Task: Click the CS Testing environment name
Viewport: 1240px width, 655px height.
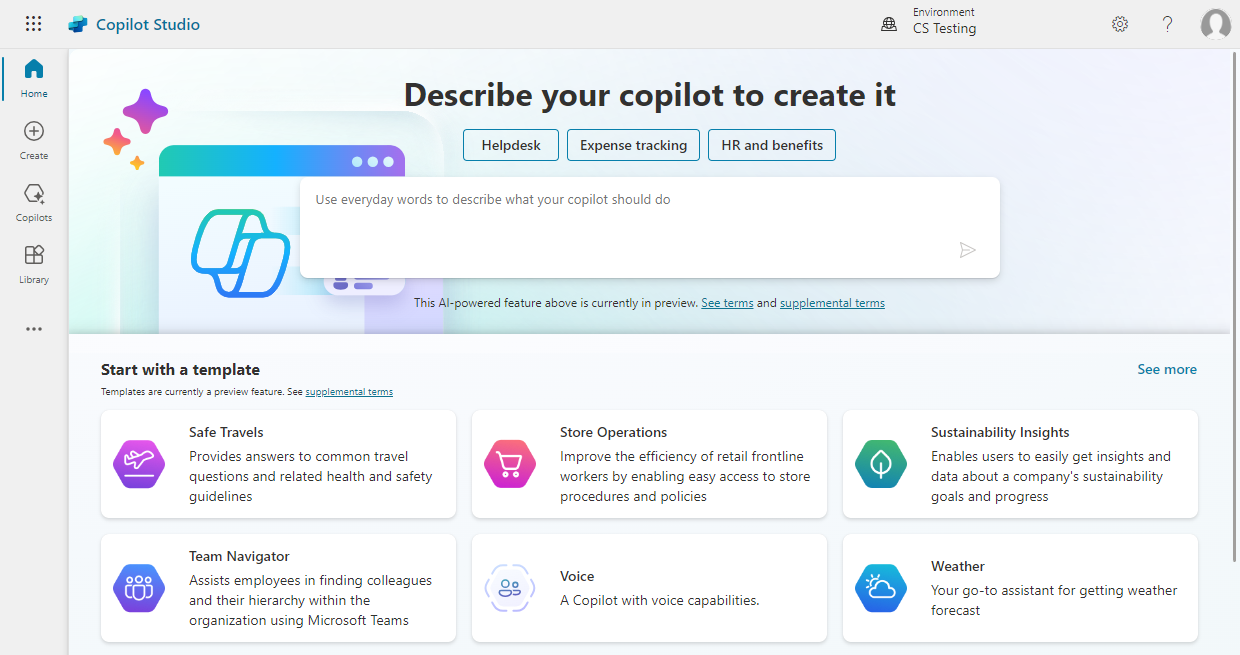Action: pos(944,29)
